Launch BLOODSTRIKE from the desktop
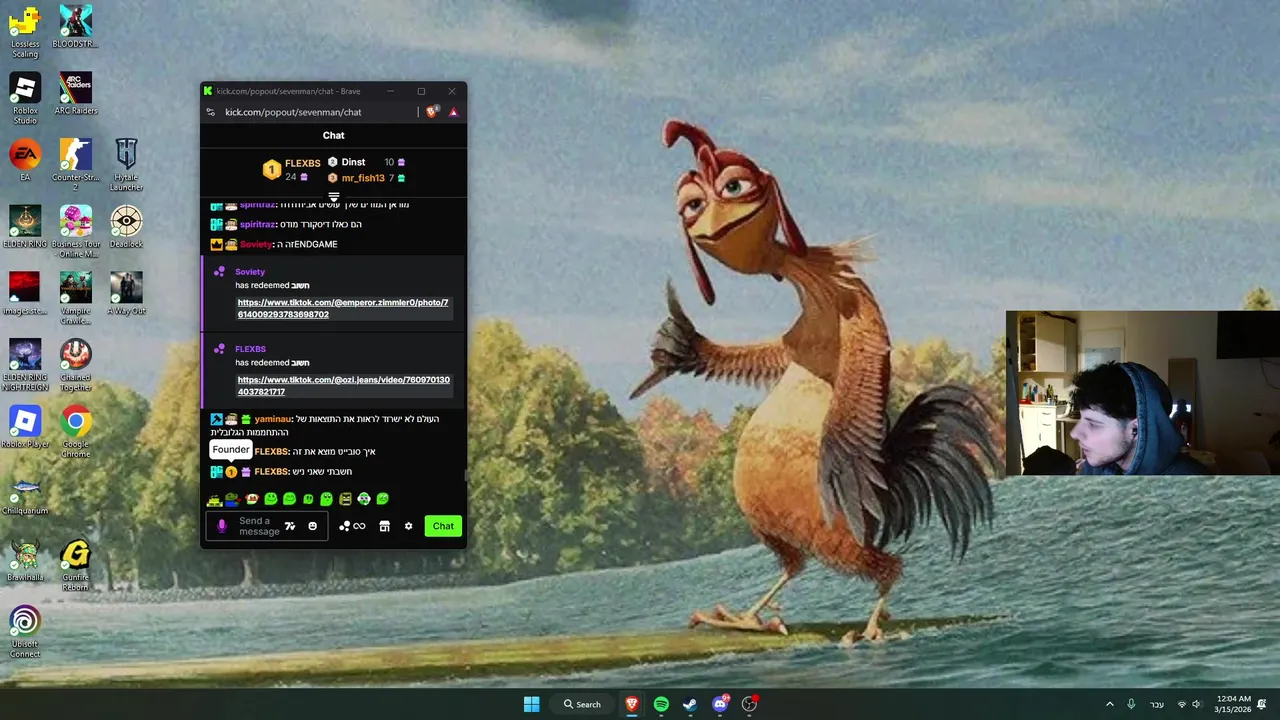This screenshot has width=1280, height=720. pyautogui.click(x=75, y=27)
